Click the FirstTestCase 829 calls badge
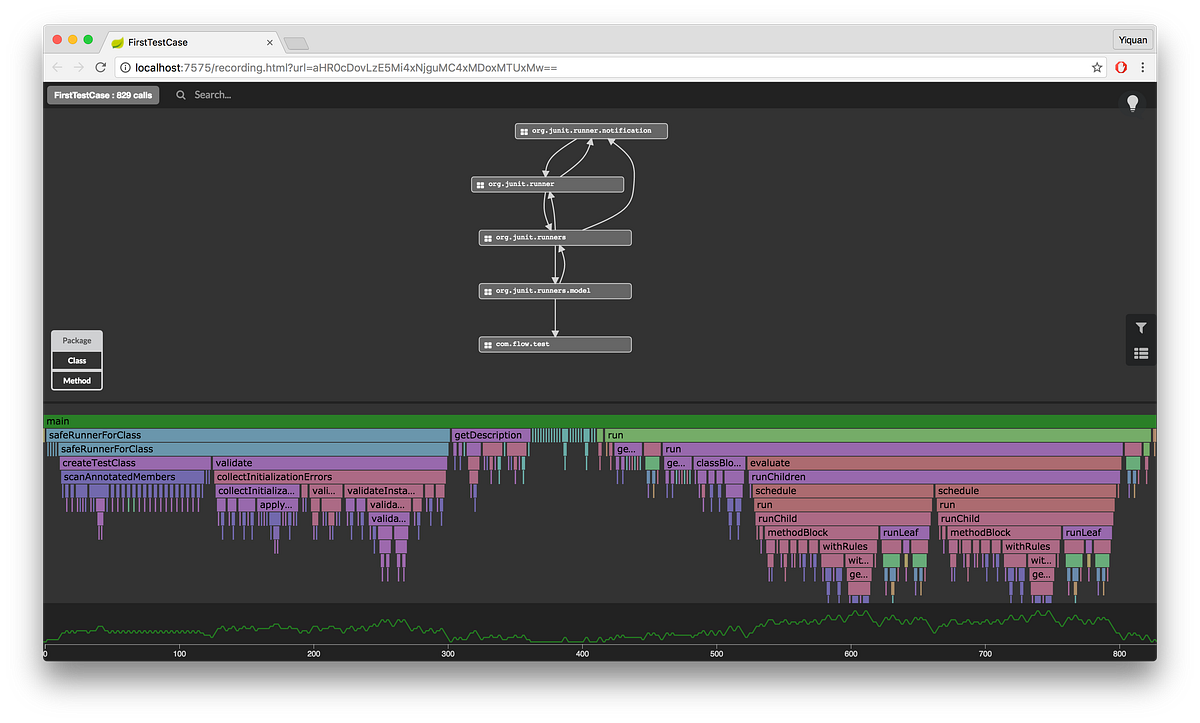1200x723 pixels. click(103, 94)
